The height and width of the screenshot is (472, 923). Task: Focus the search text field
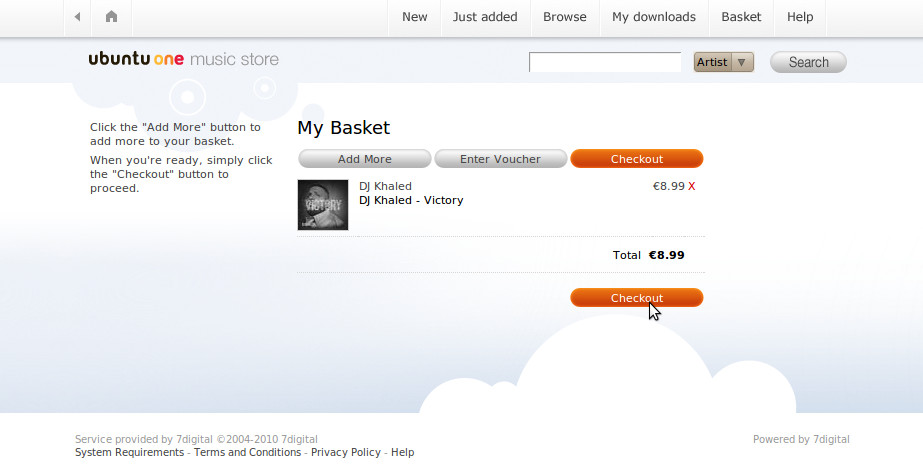[605, 62]
